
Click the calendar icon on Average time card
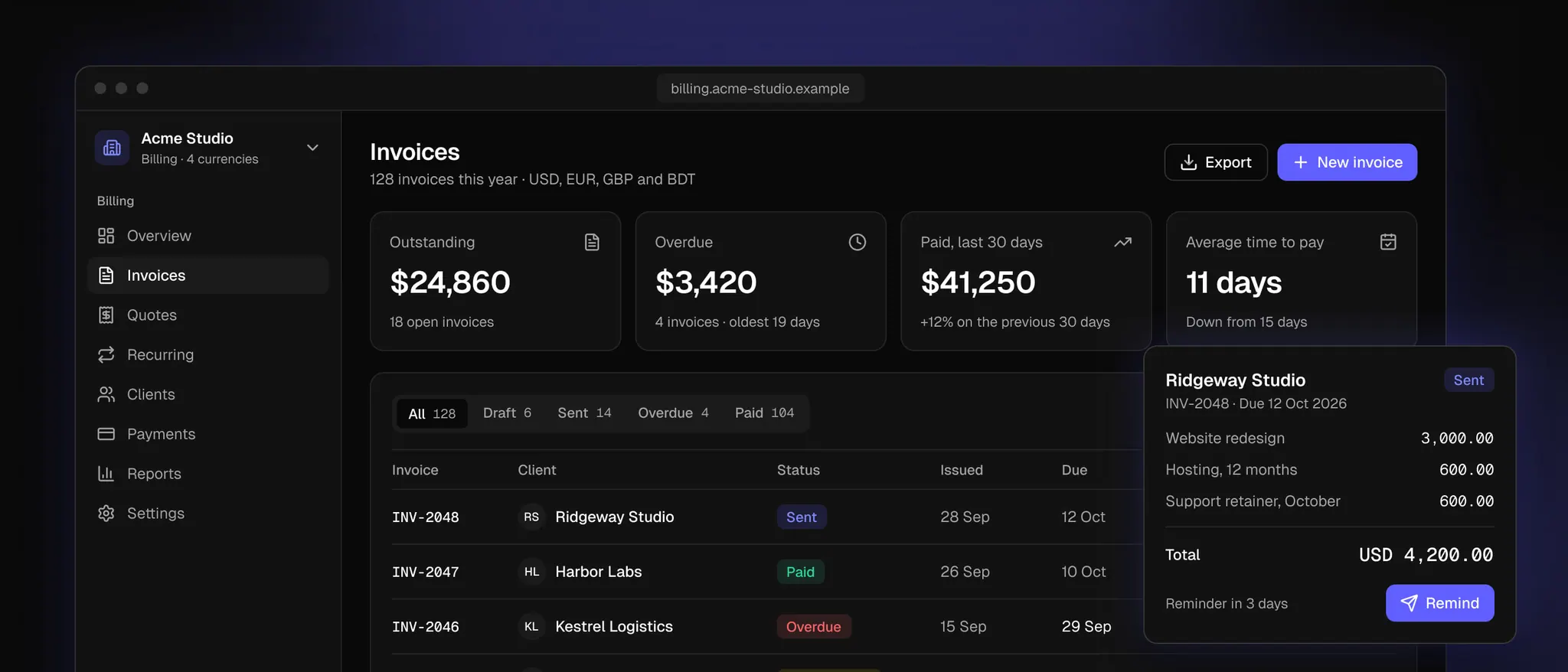(1388, 242)
